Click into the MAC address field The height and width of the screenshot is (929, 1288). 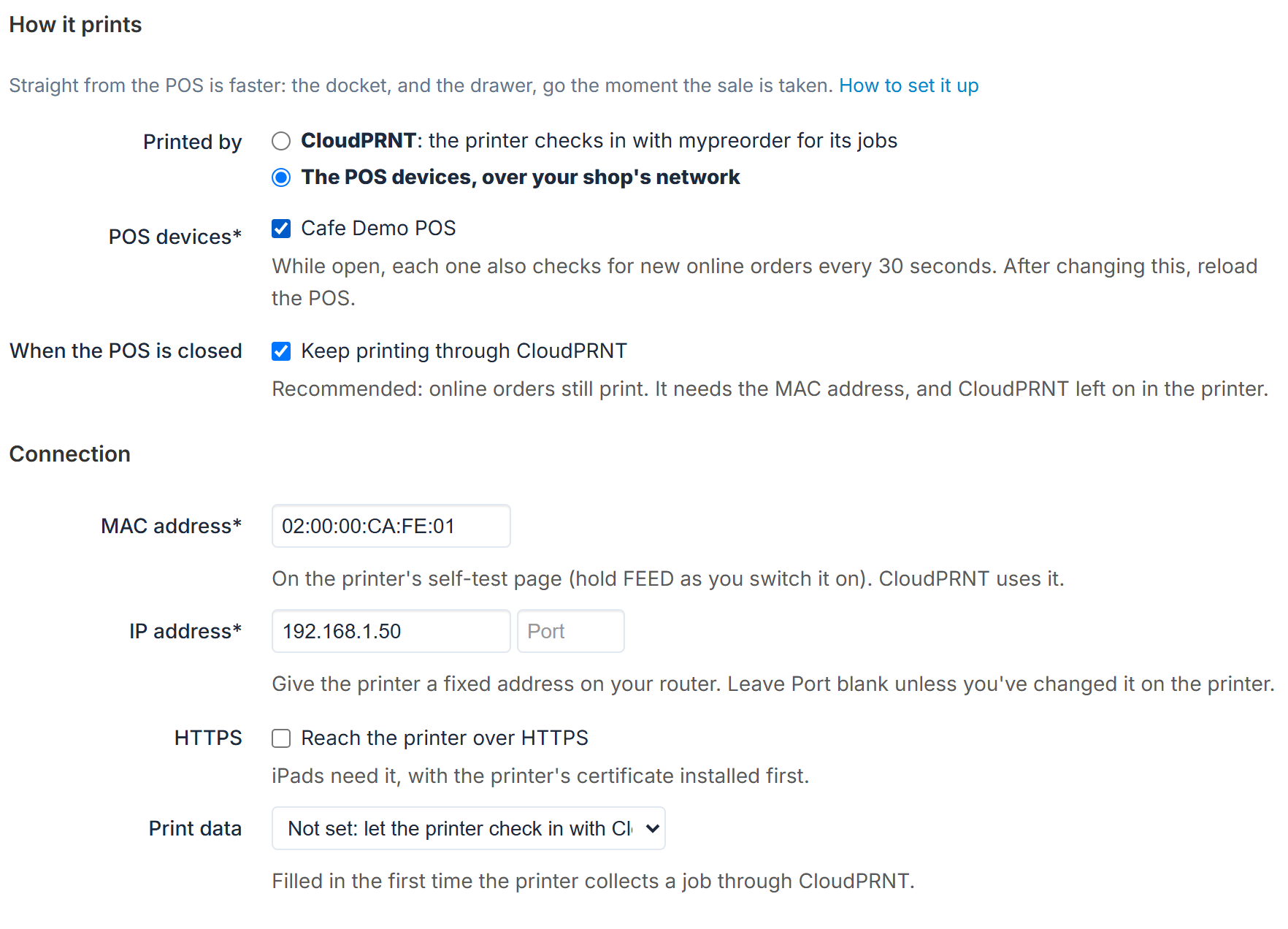point(391,526)
